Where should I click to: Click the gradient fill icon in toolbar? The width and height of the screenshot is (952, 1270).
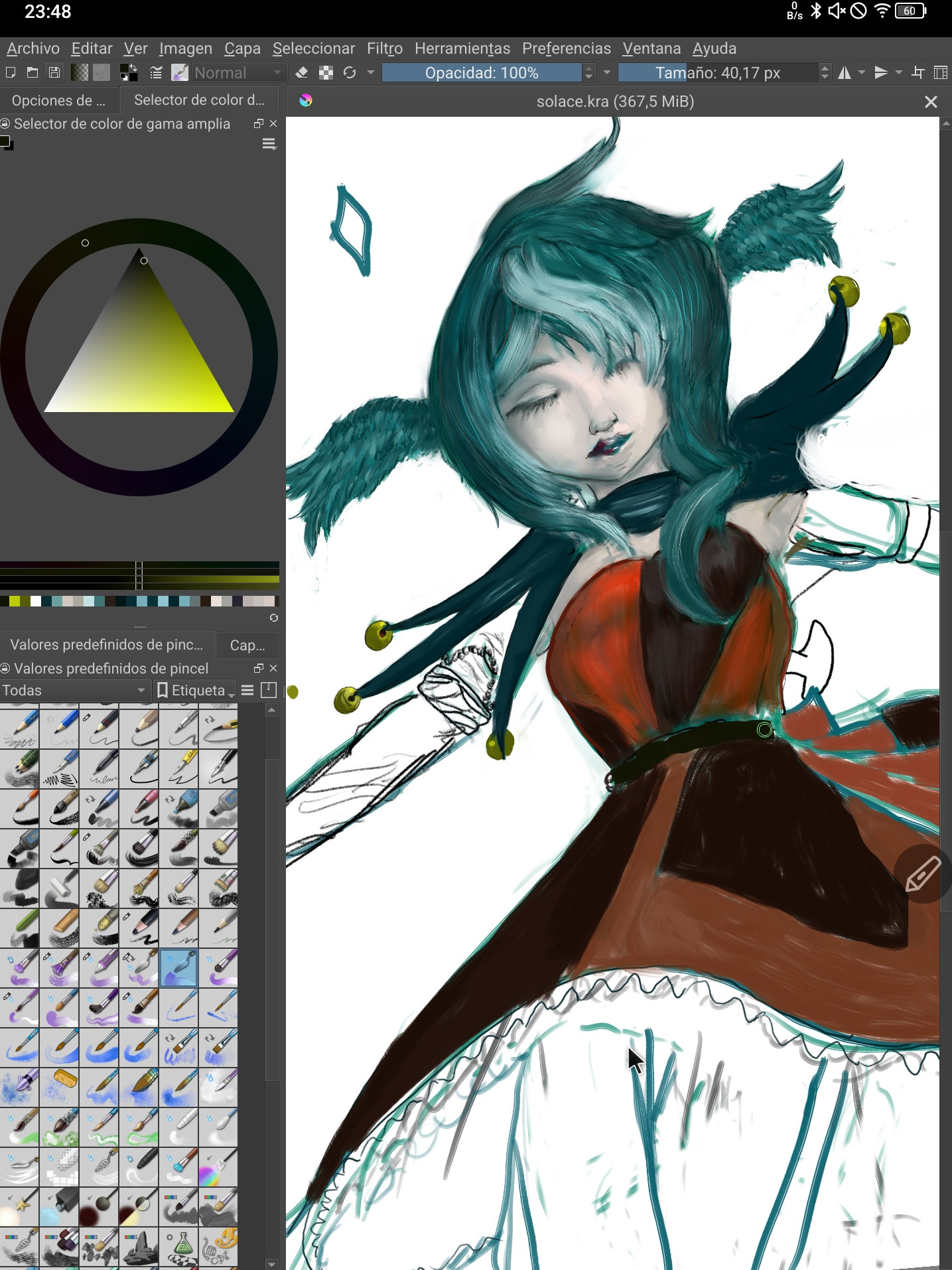(80, 73)
